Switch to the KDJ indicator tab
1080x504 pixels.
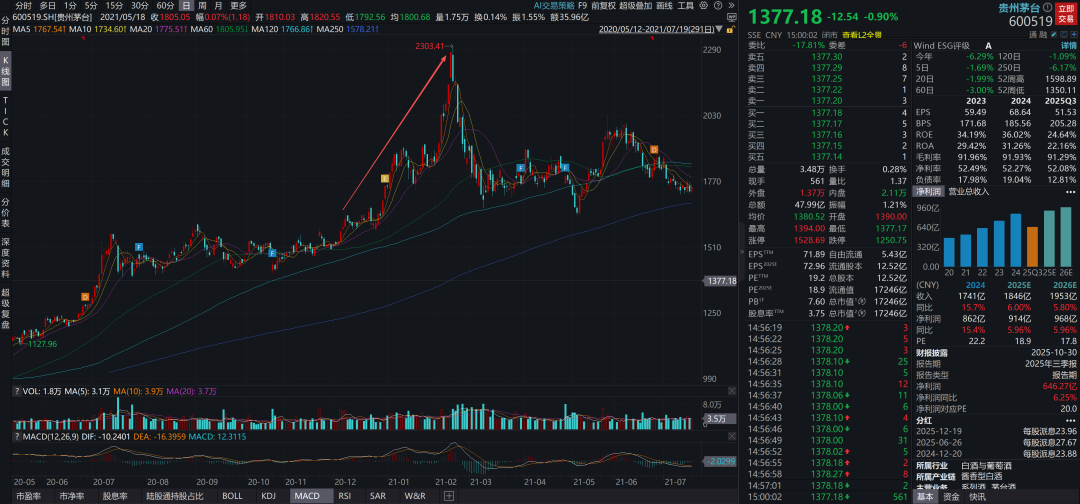pos(269,496)
